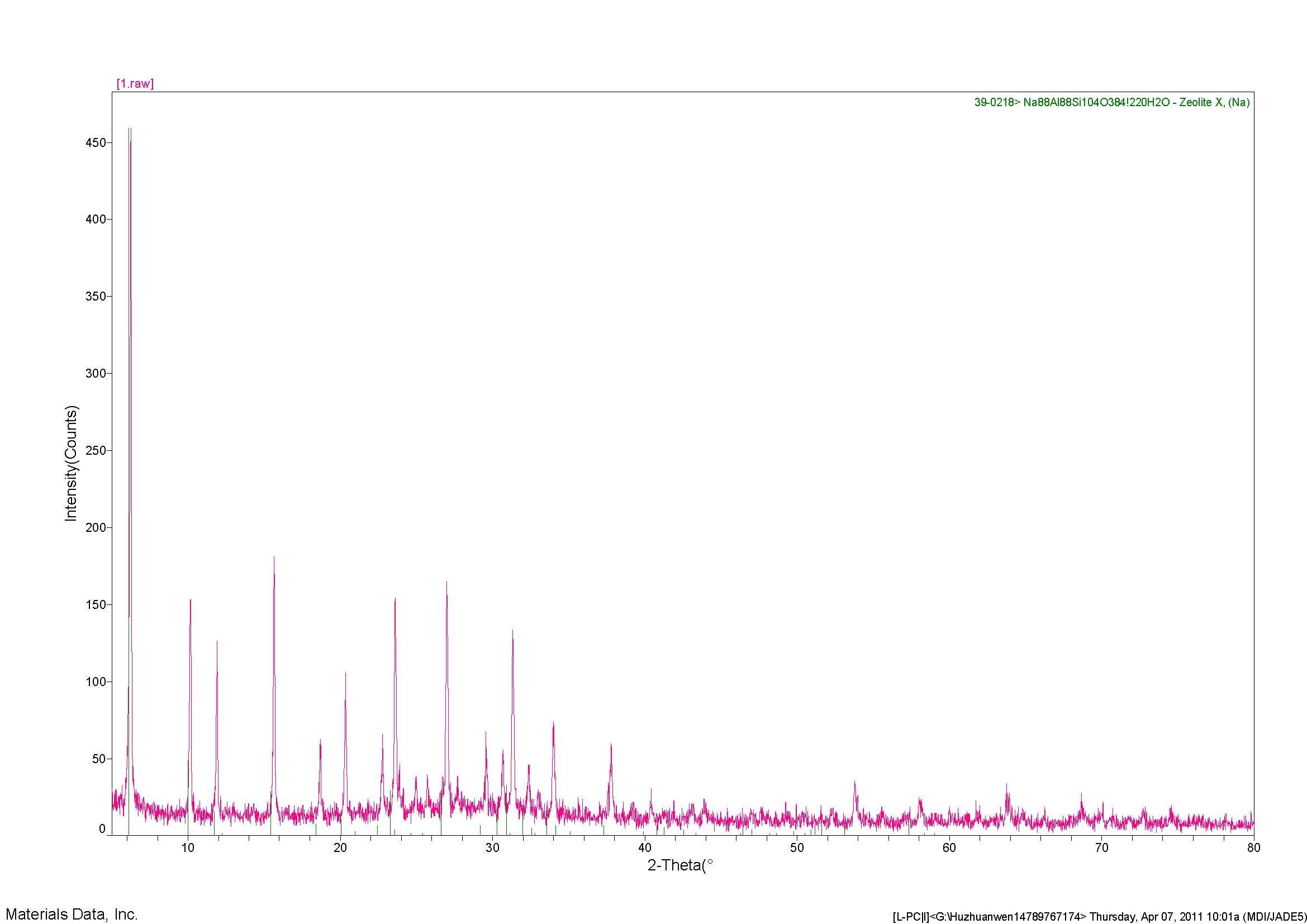1307x924 pixels.
Task: Click the tip of the 20.3 degree peak
Action: pyautogui.click(x=345, y=674)
